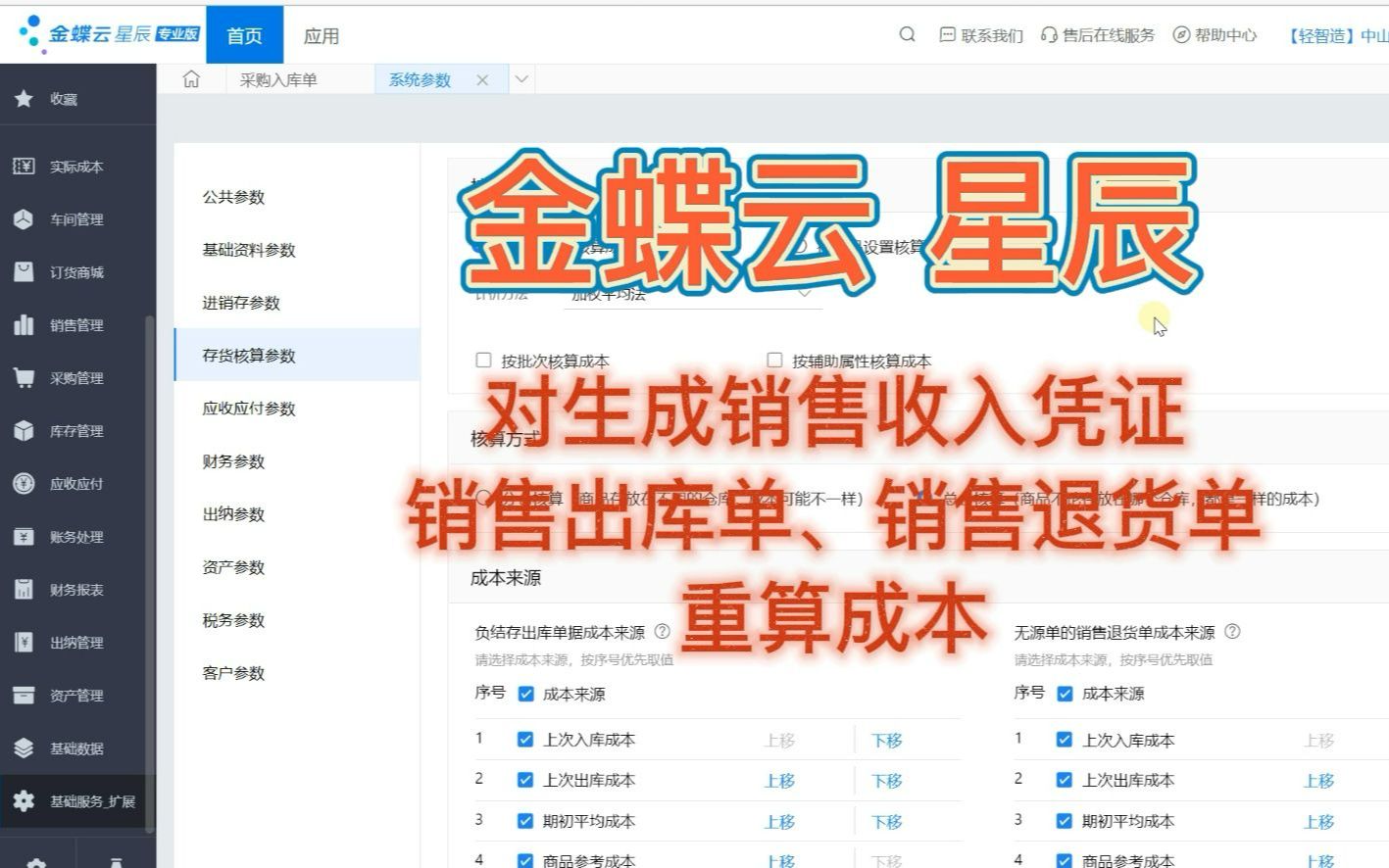Click the 实际成本 sidebar icon
Screen dimensions: 1389x868
[x=24, y=167]
